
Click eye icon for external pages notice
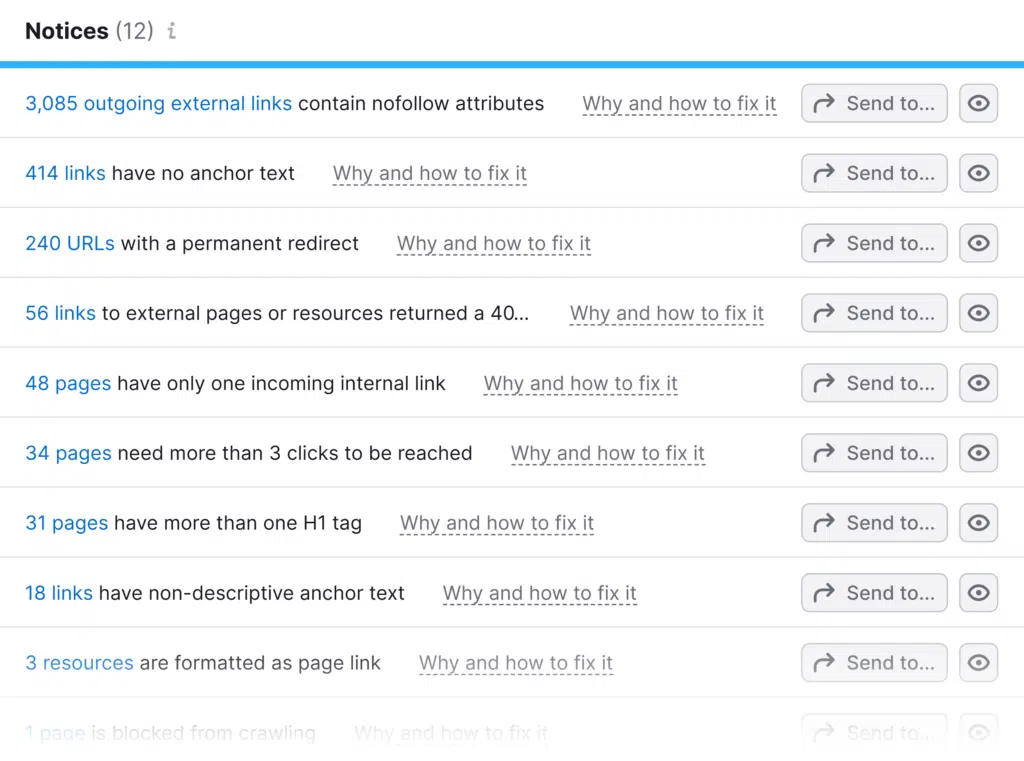(x=978, y=313)
